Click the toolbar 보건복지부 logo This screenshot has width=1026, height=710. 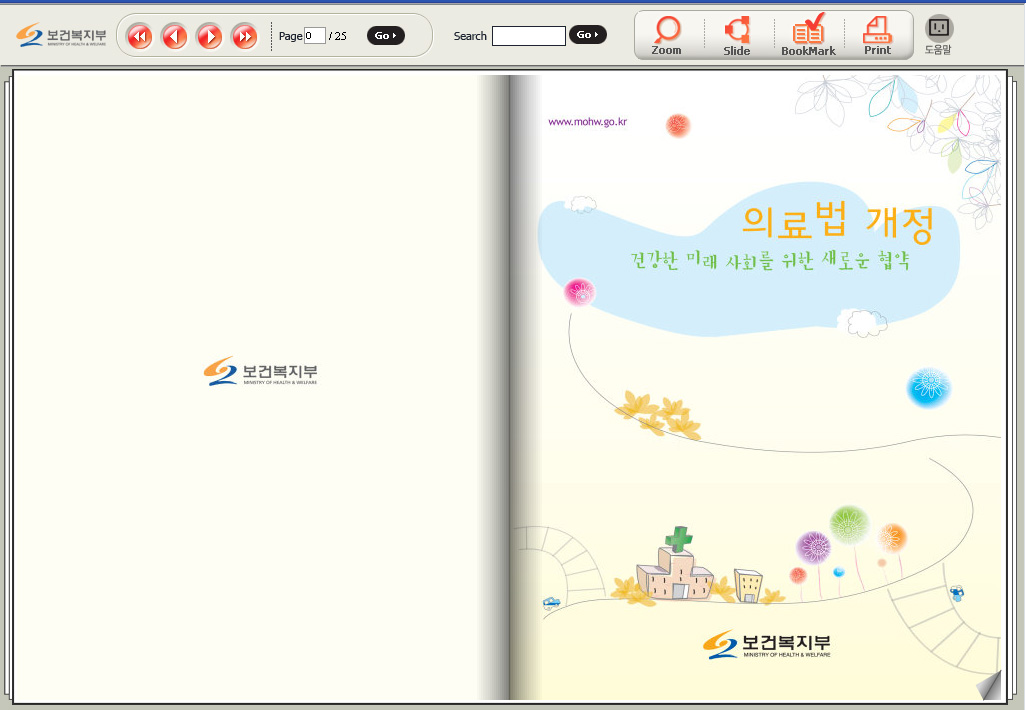pyautogui.click(x=61, y=36)
